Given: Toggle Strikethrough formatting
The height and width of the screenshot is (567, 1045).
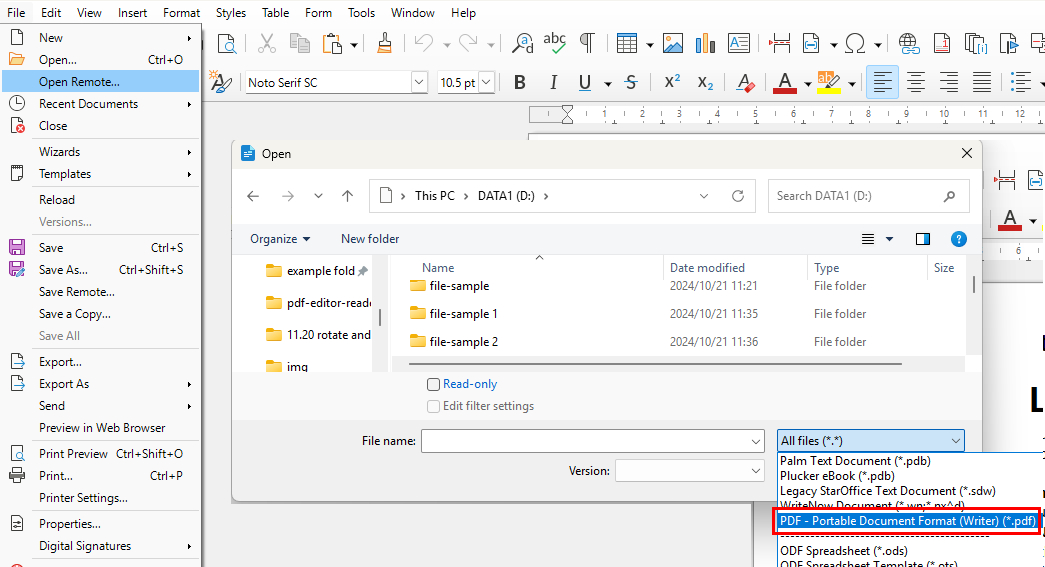Looking at the screenshot, I should [x=630, y=83].
